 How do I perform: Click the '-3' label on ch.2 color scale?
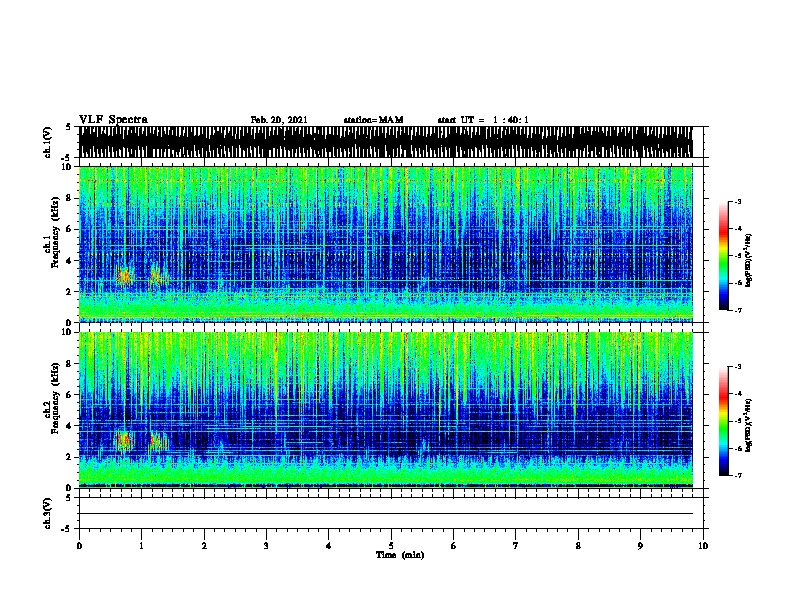(x=737, y=367)
